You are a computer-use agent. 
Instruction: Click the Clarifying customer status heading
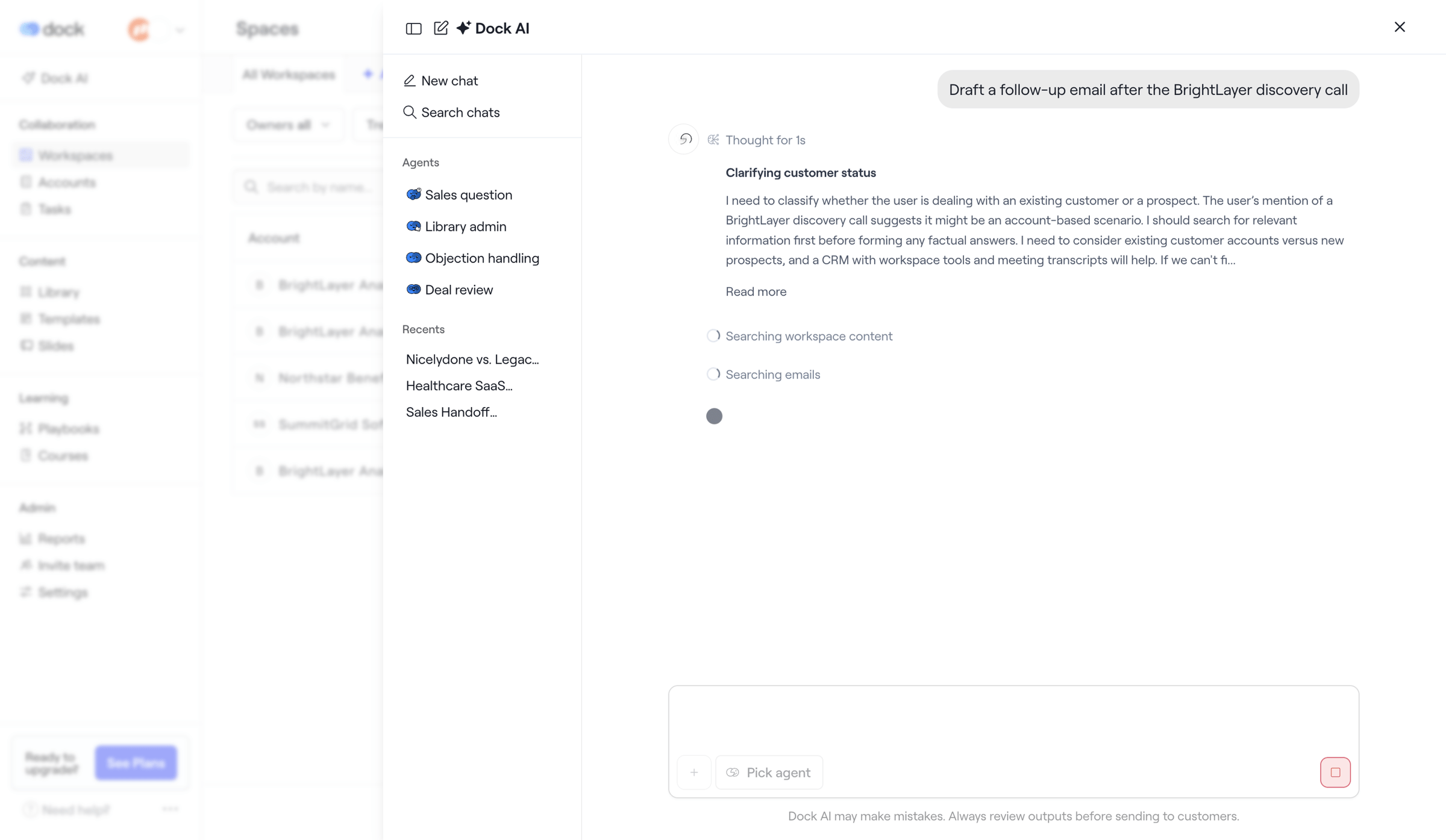[x=801, y=173]
